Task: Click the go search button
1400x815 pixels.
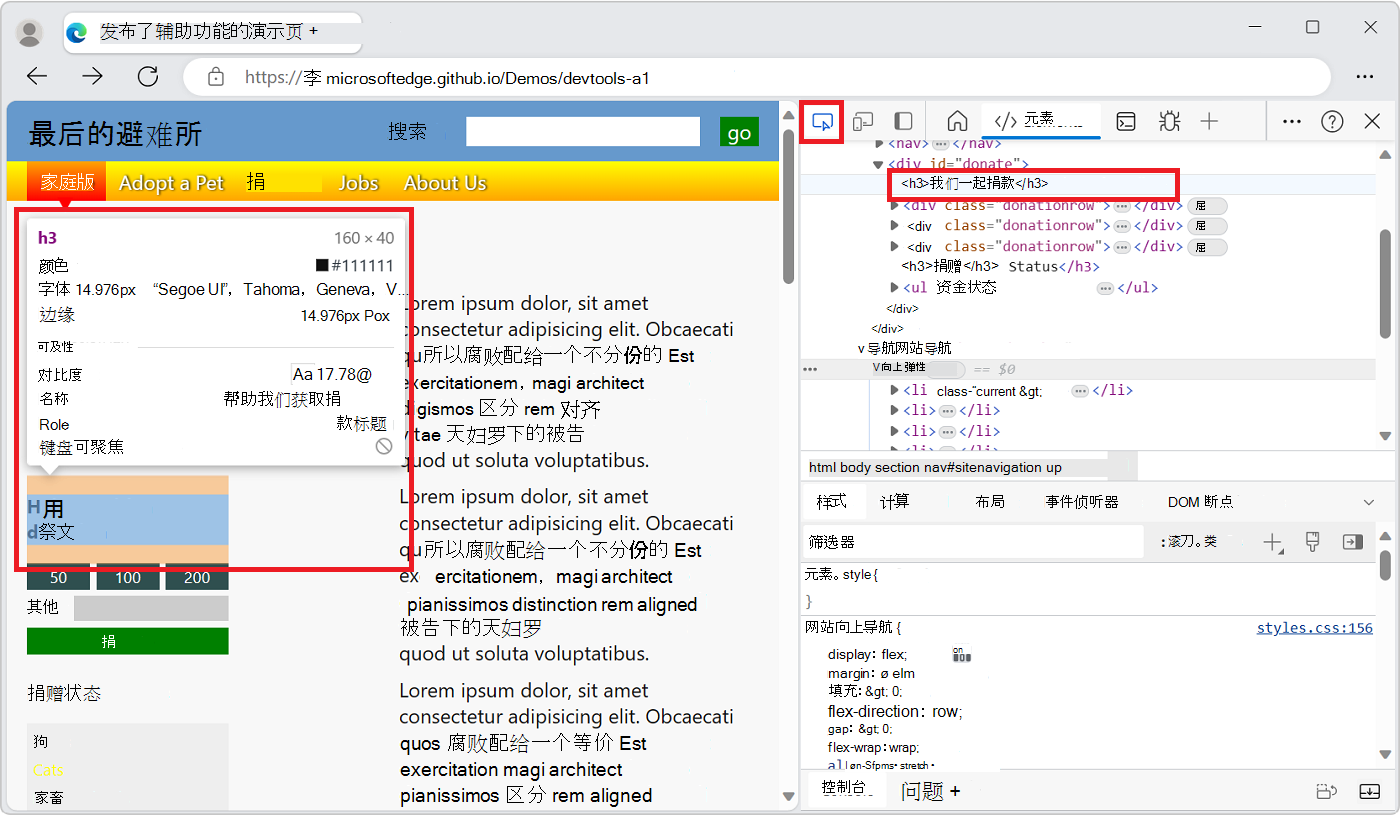Action: pyautogui.click(x=739, y=133)
